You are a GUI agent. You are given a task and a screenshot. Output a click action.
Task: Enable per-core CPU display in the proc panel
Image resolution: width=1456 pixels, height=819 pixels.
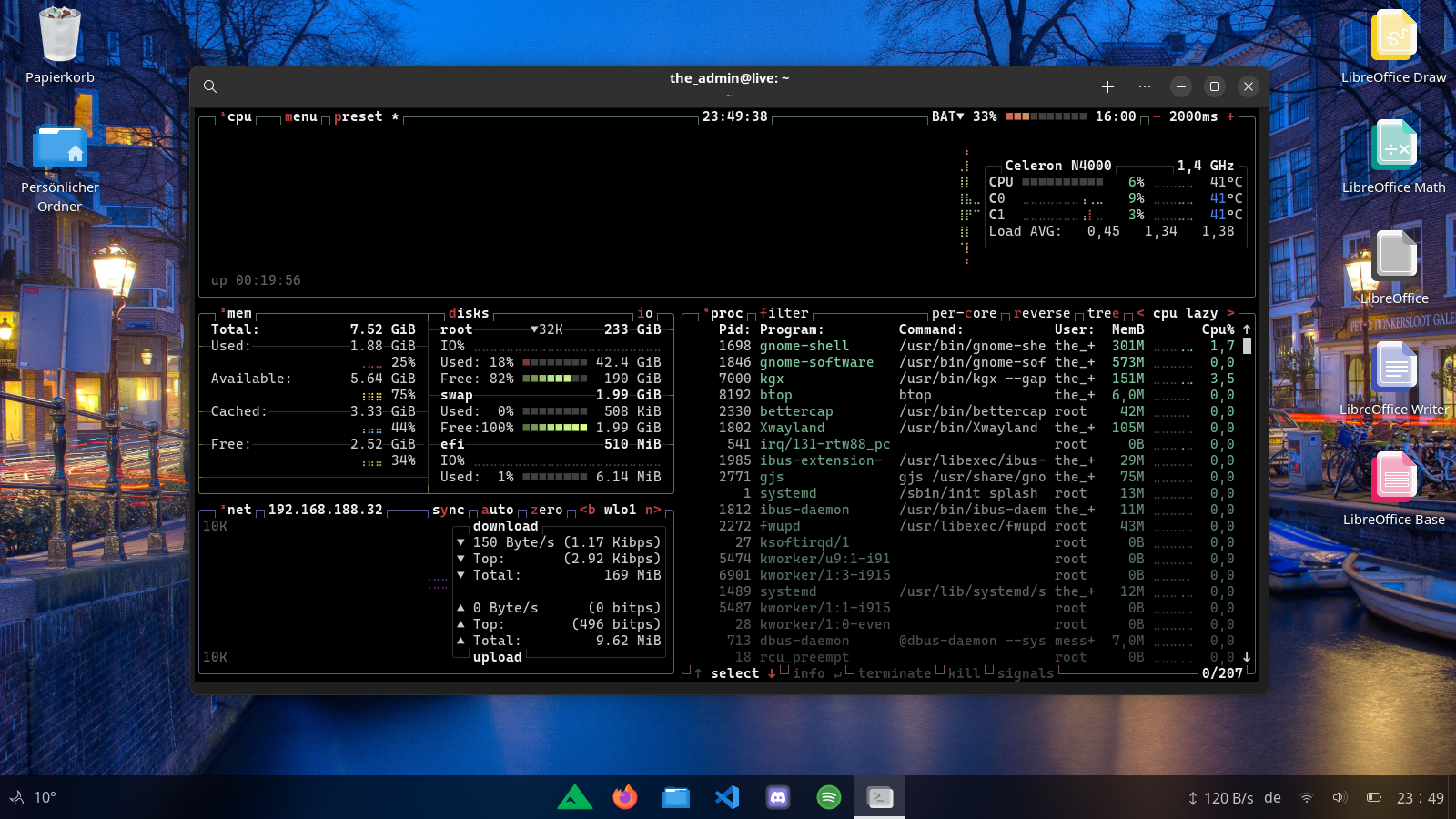[965, 313]
